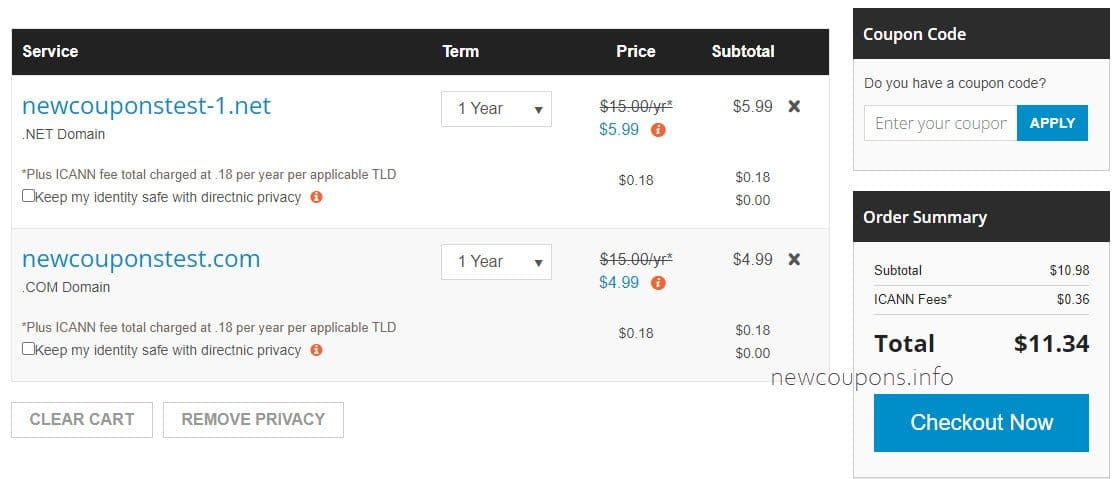The width and height of the screenshot is (1114, 479).
Task: Remove newcouponstest-1.net from the cart
Action: (794, 106)
